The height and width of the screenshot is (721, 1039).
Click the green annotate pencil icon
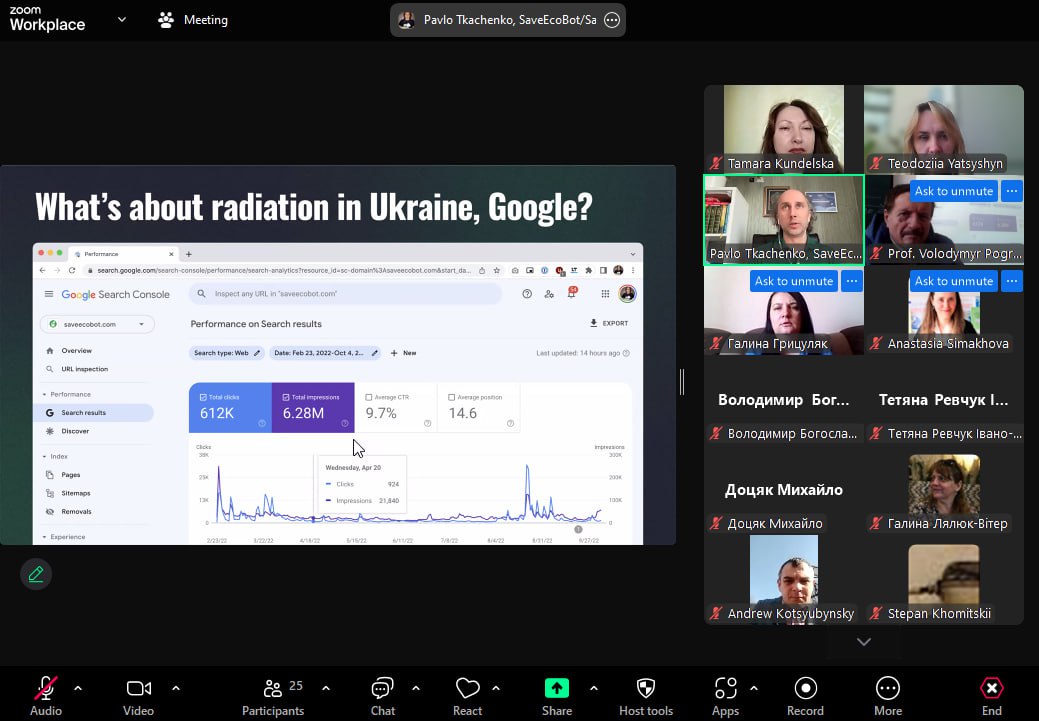(36, 574)
